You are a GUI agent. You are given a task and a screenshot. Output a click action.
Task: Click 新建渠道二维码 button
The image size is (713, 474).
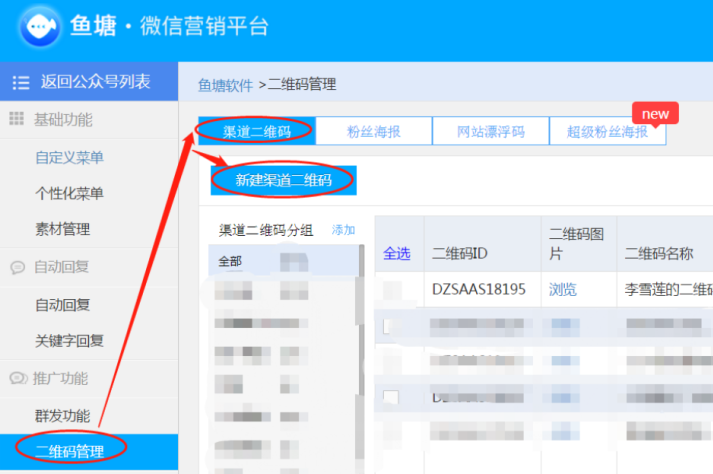click(283, 180)
